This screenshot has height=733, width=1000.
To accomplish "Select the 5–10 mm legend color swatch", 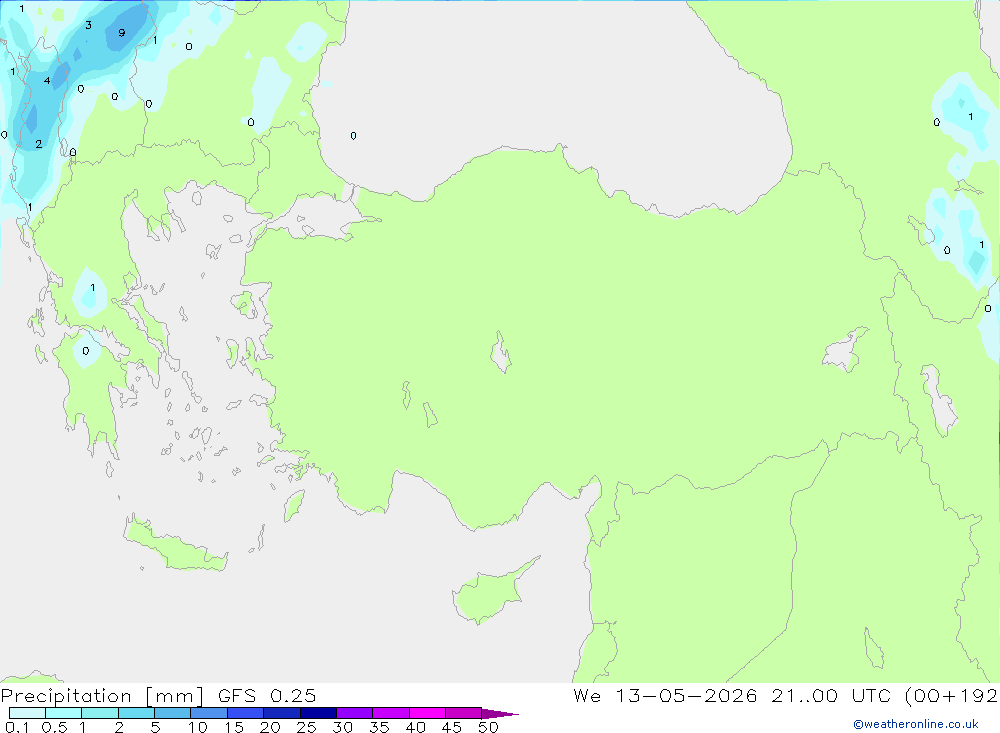I will [173, 713].
